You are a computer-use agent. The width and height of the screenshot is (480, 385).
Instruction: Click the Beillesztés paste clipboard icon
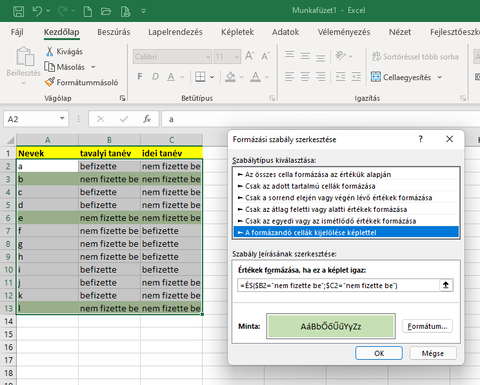25,57
